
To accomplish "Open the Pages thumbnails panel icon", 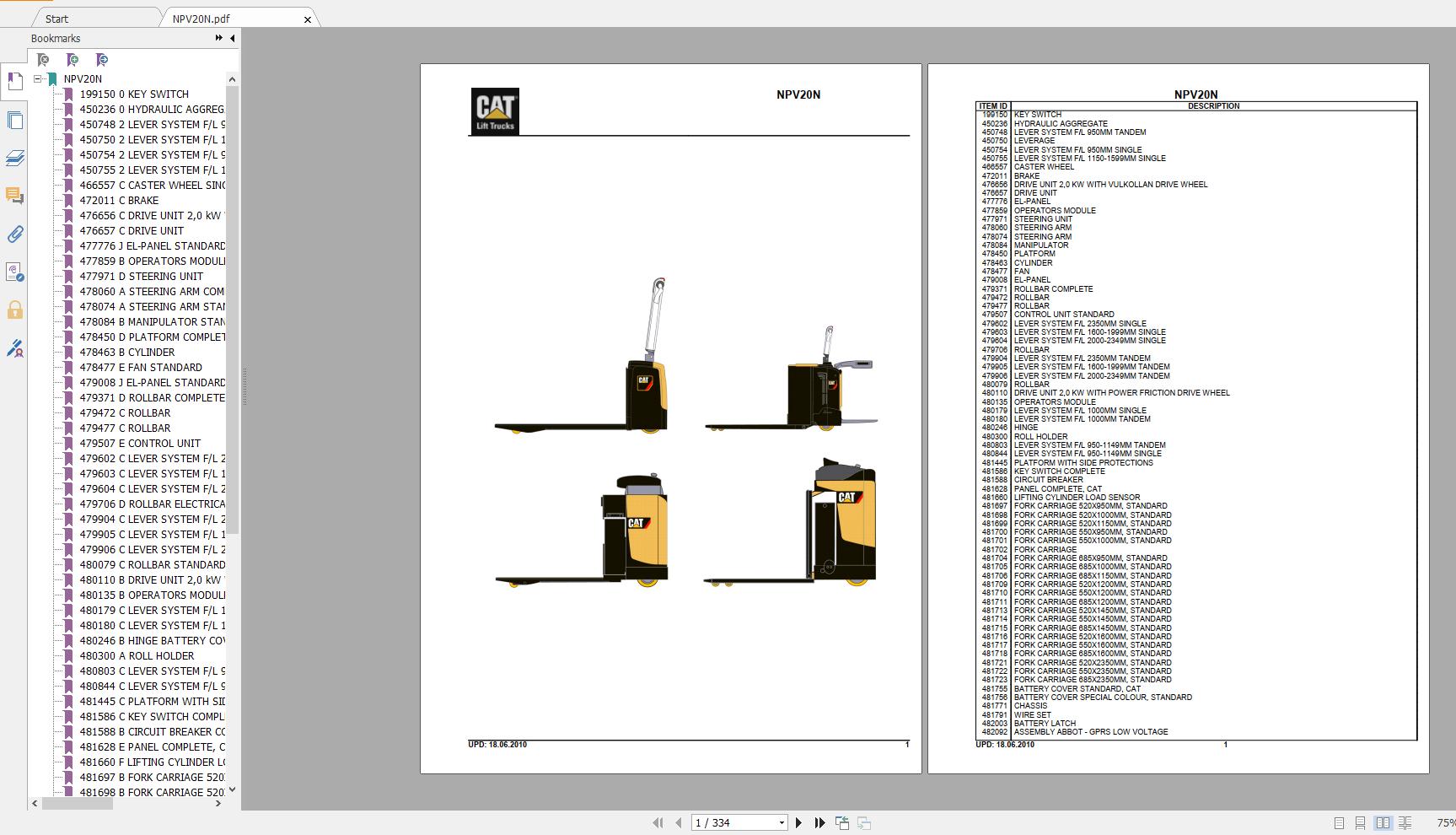I will point(14,121).
